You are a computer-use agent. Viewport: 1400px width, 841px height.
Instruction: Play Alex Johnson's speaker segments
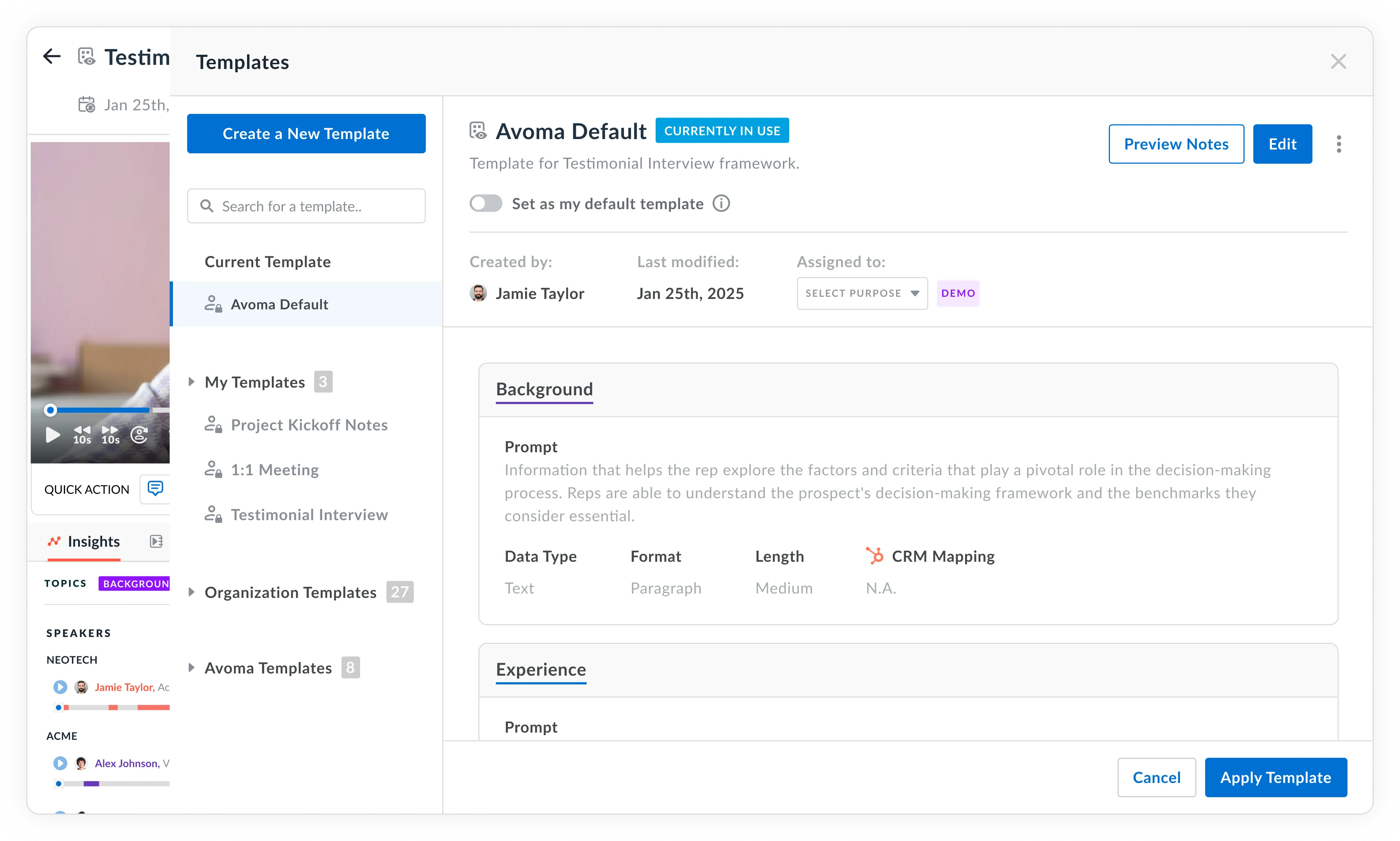(60, 763)
